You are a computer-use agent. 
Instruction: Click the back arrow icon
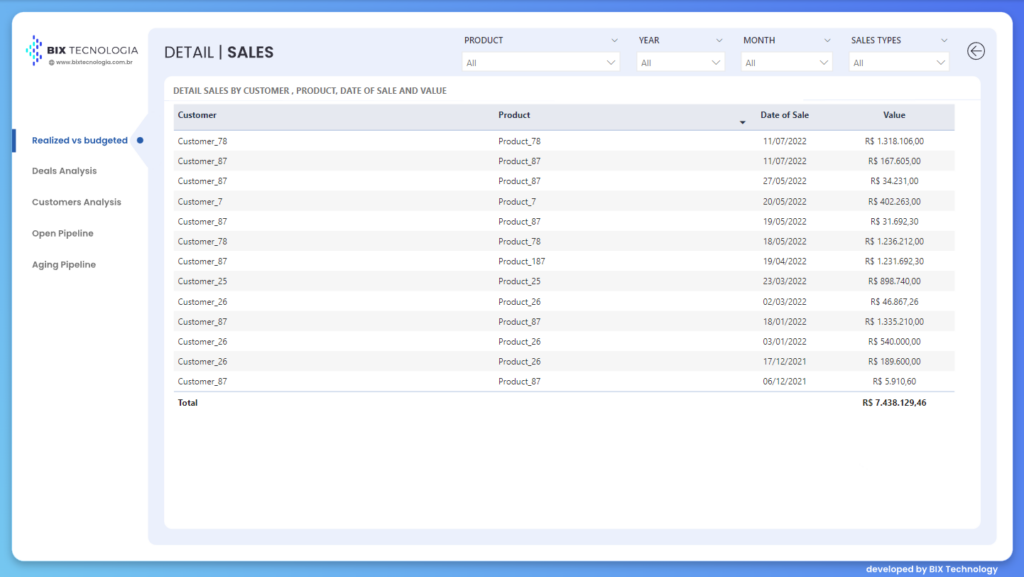[976, 51]
